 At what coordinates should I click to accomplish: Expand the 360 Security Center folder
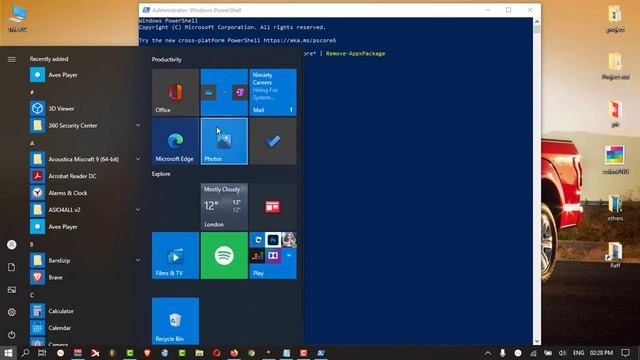138,125
